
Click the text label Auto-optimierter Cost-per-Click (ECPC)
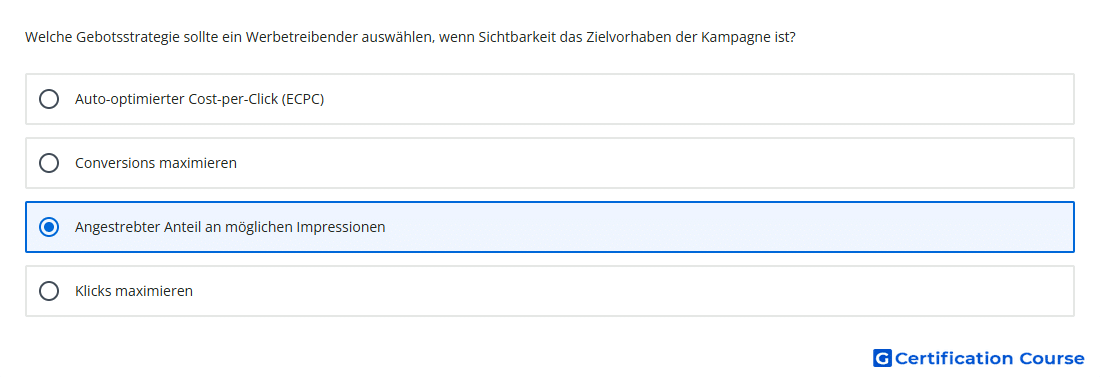(x=199, y=99)
